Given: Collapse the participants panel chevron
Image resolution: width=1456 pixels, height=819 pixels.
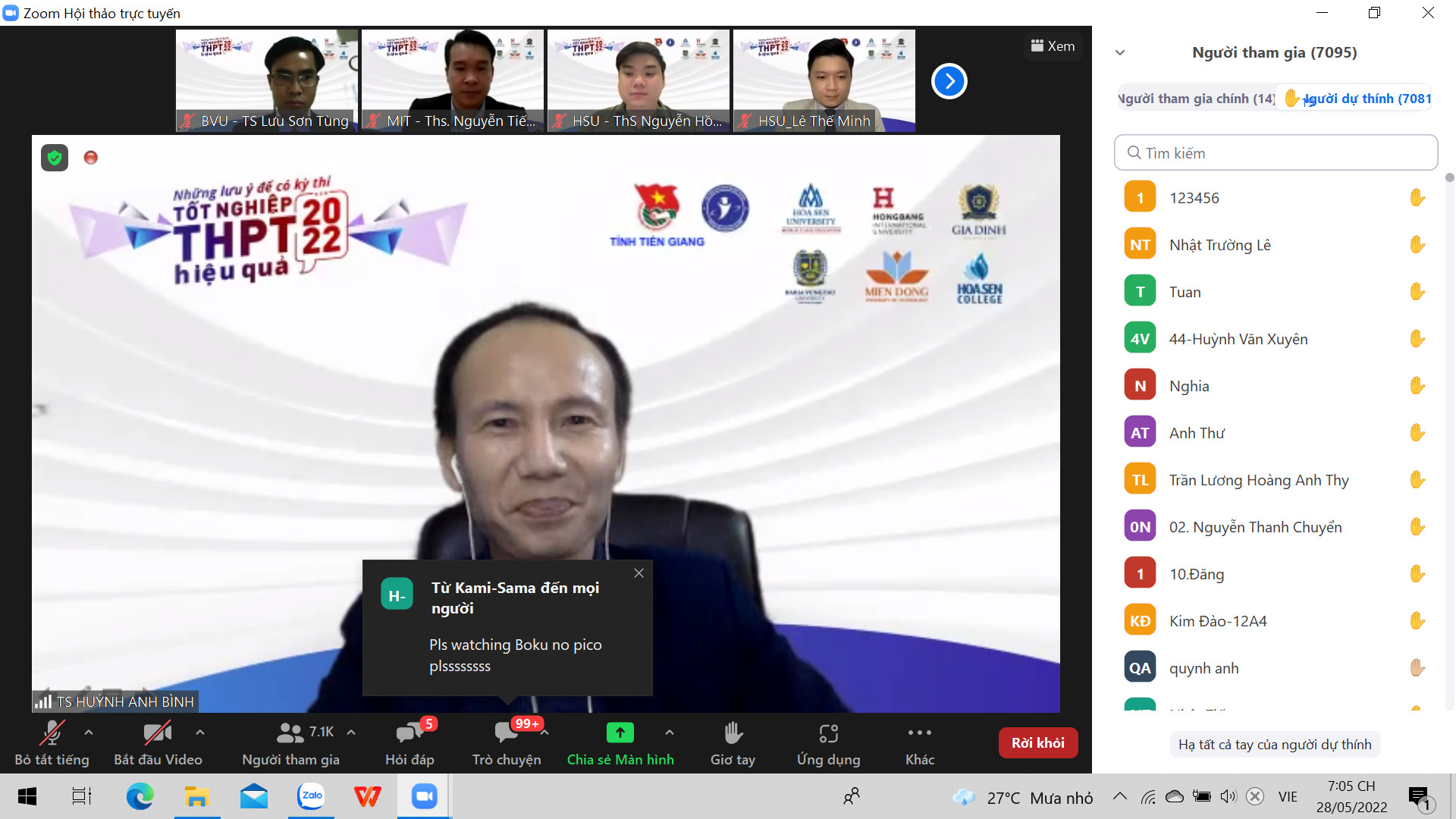Looking at the screenshot, I should coord(1120,53).
